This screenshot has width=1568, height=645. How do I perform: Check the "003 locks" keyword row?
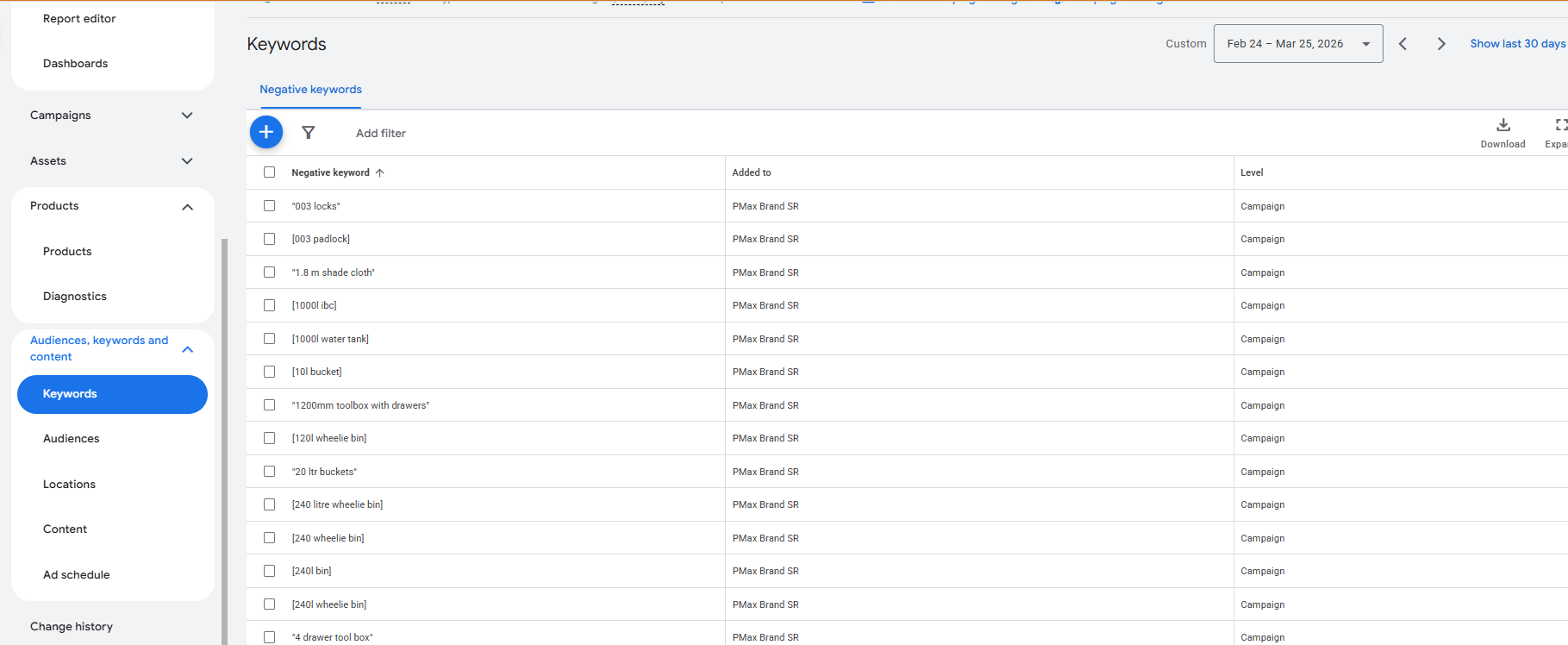pos(270,206)
